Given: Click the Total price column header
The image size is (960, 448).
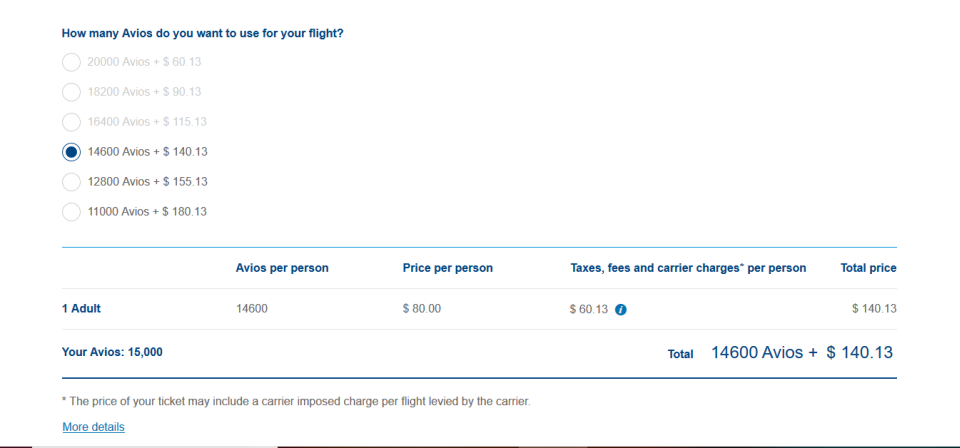Looking at the screenshot, I should [x=868, y=268].
